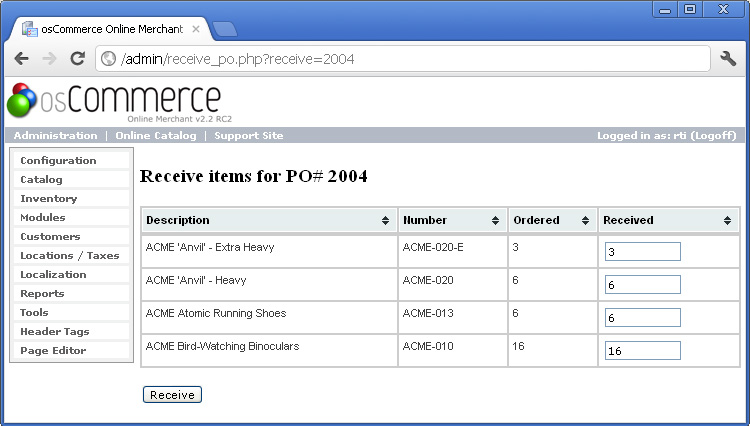Screen dimensions: 750x426
Task: Open the Header Tags sidebar menu
Action: click(71, 332)
